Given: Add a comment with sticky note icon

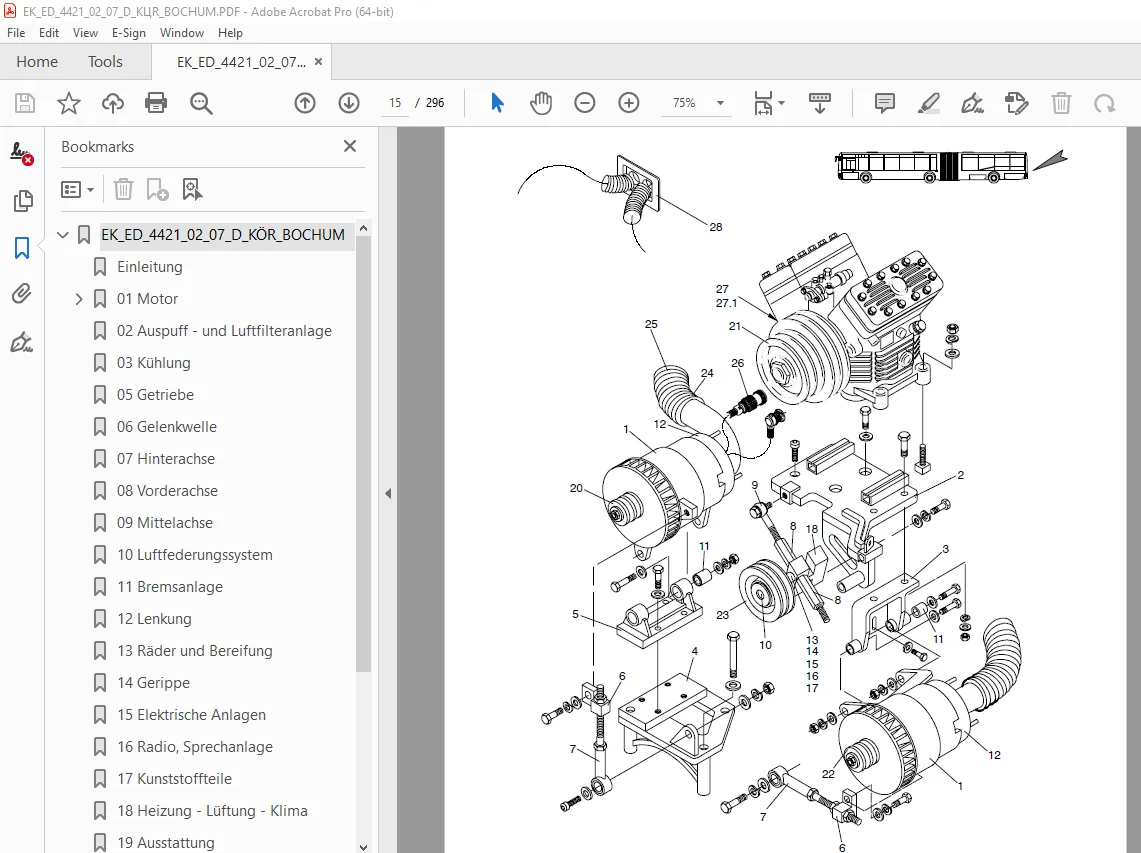Looking at the screenshot, I should click(885, 103).
